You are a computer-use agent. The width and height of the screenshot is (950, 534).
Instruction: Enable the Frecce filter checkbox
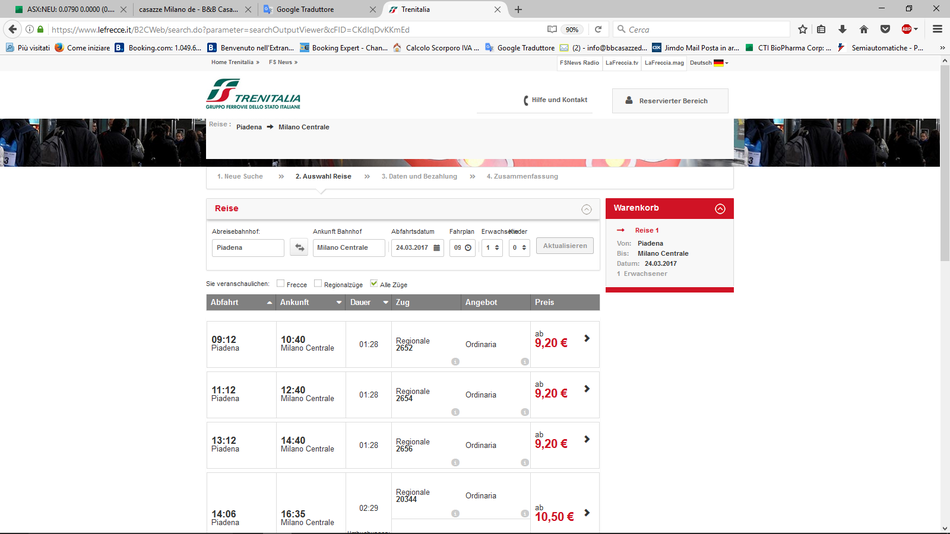pyautogui.click(x=281, y=283)
